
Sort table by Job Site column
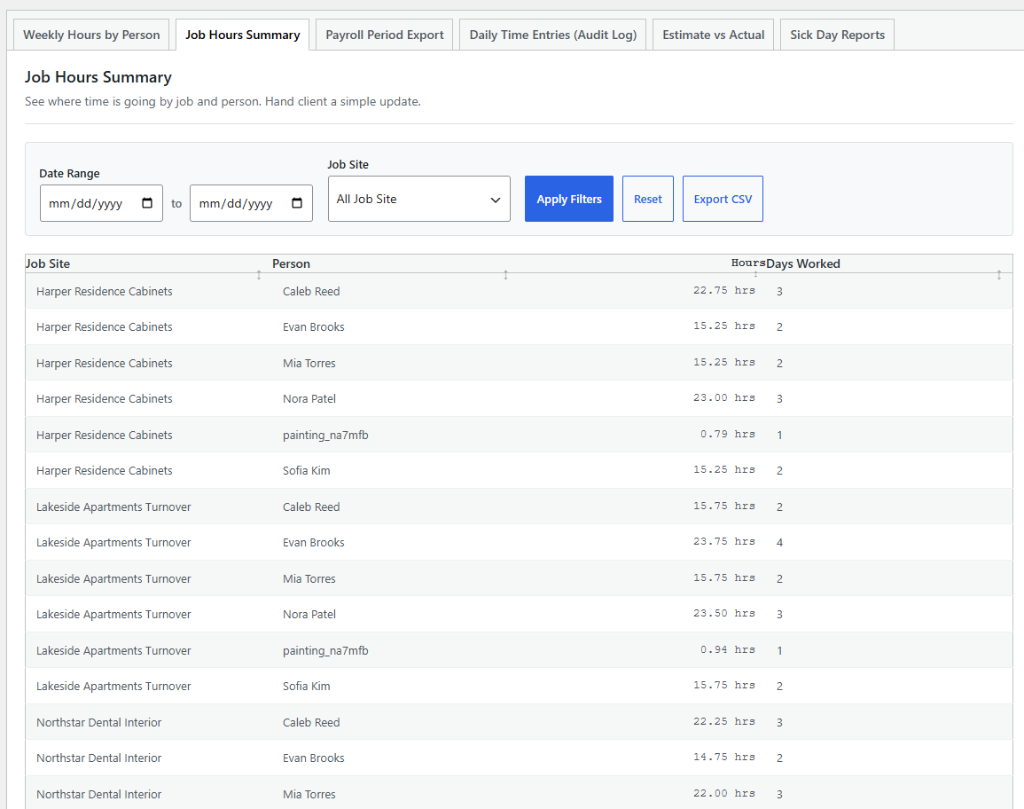(x=259, y=275)
